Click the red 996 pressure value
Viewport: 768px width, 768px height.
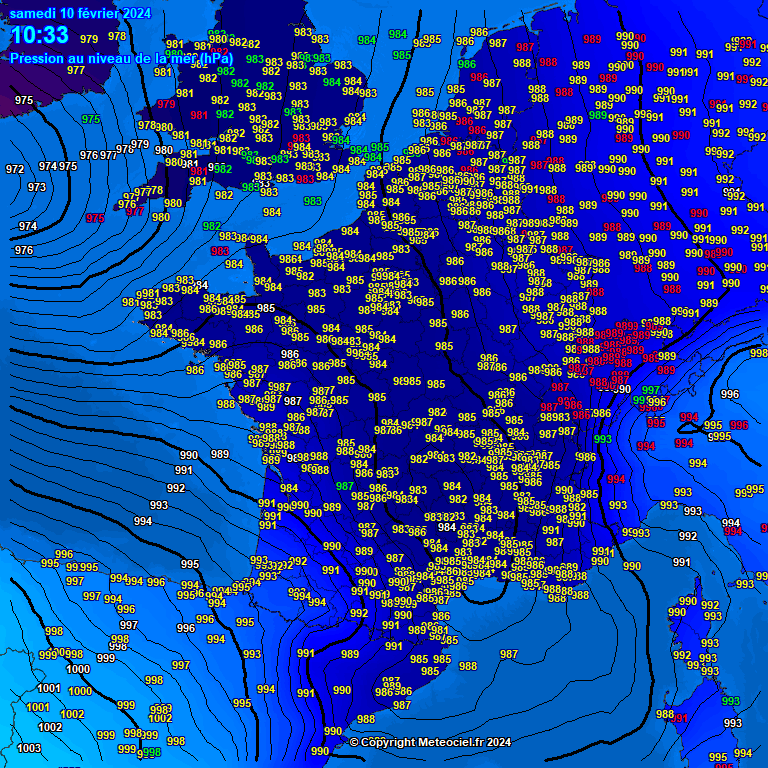[739, 425]
